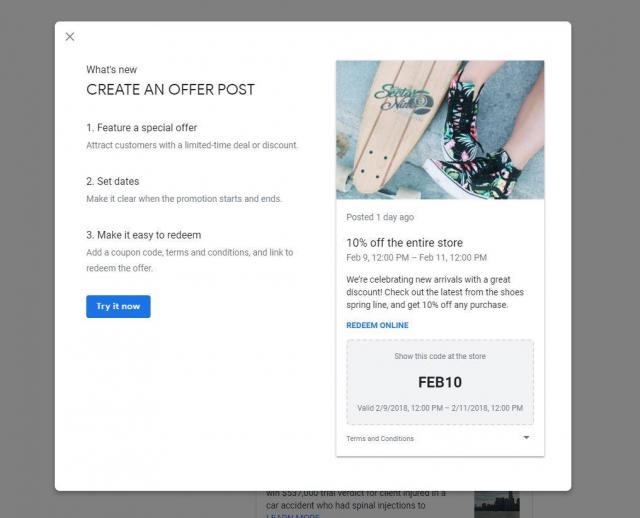This screenshot has width=640, height=518.
Task: Click the Posted 1 day ago text
Action: pyautogui.click(x=380, y=217)
